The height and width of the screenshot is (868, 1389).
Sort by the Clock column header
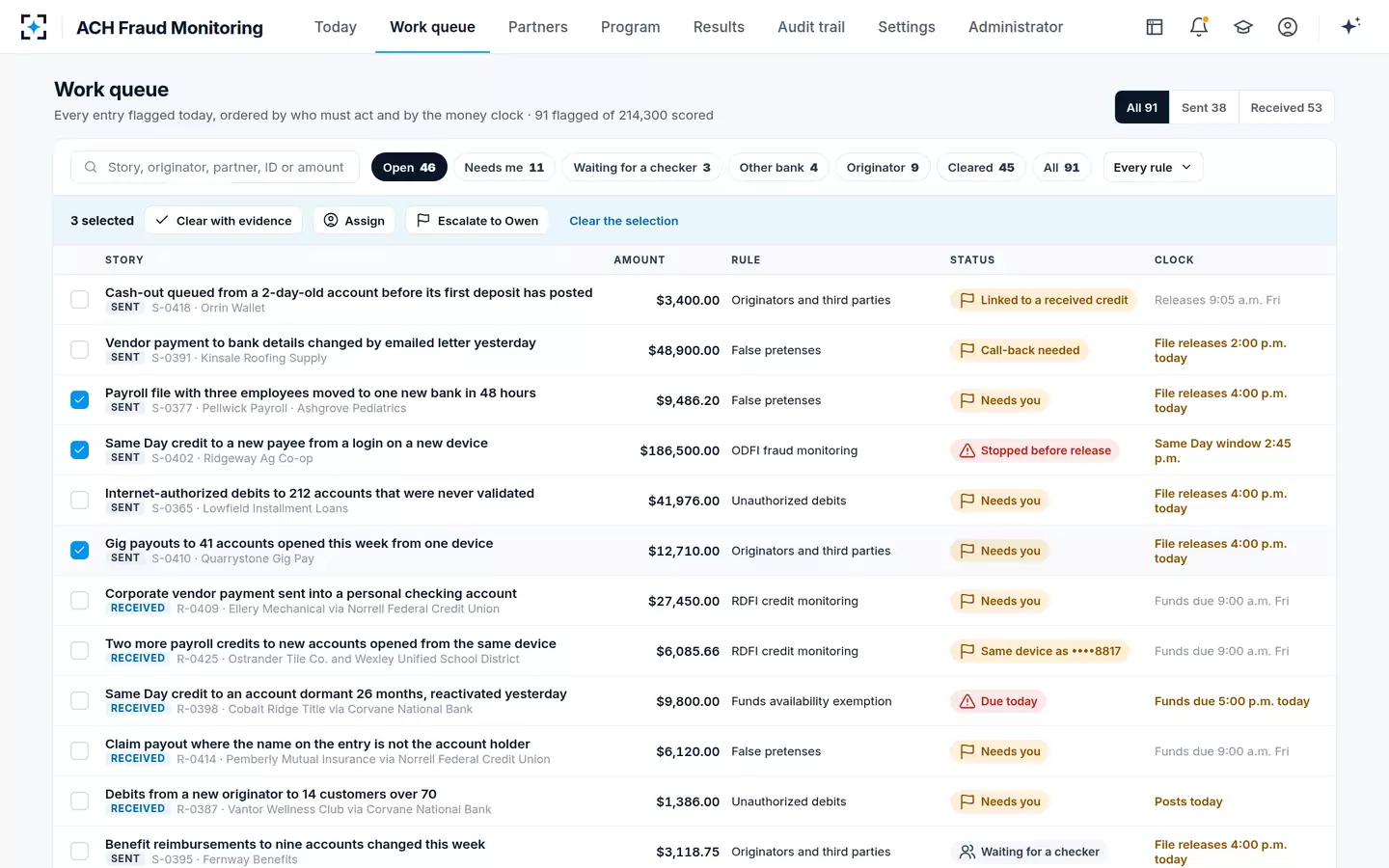coord(1174,260)
